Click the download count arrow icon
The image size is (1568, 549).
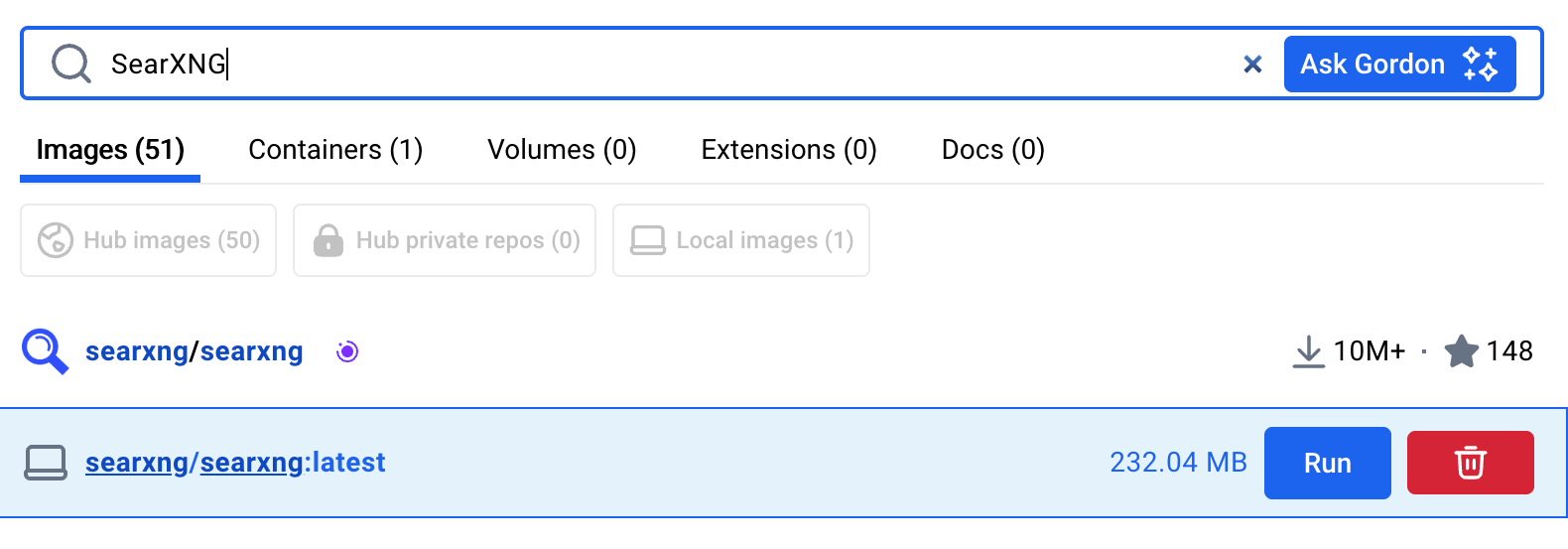1309,351
